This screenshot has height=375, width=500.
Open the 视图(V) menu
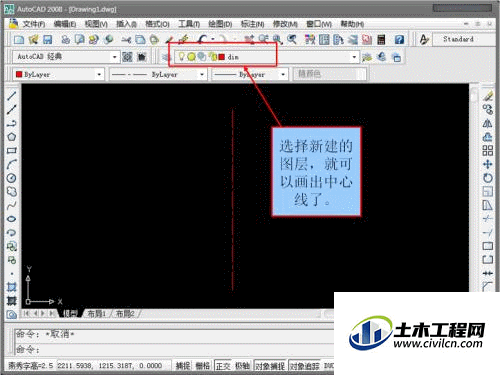tap(96, 24)
